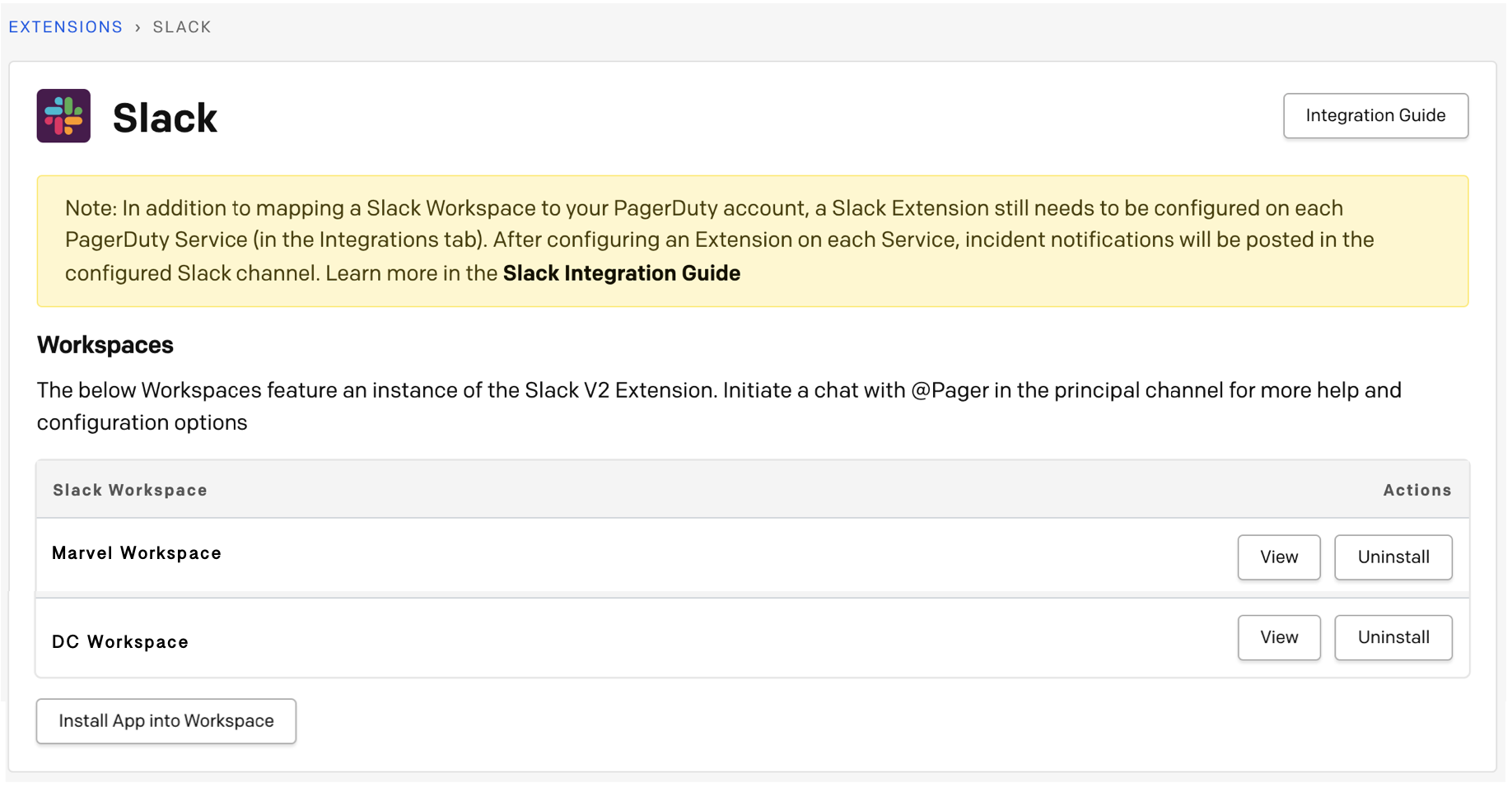The width and height of the screenshot is (1512, 792).
Task: Click the Slack Workspace column header
Action: tap(130, 491)
